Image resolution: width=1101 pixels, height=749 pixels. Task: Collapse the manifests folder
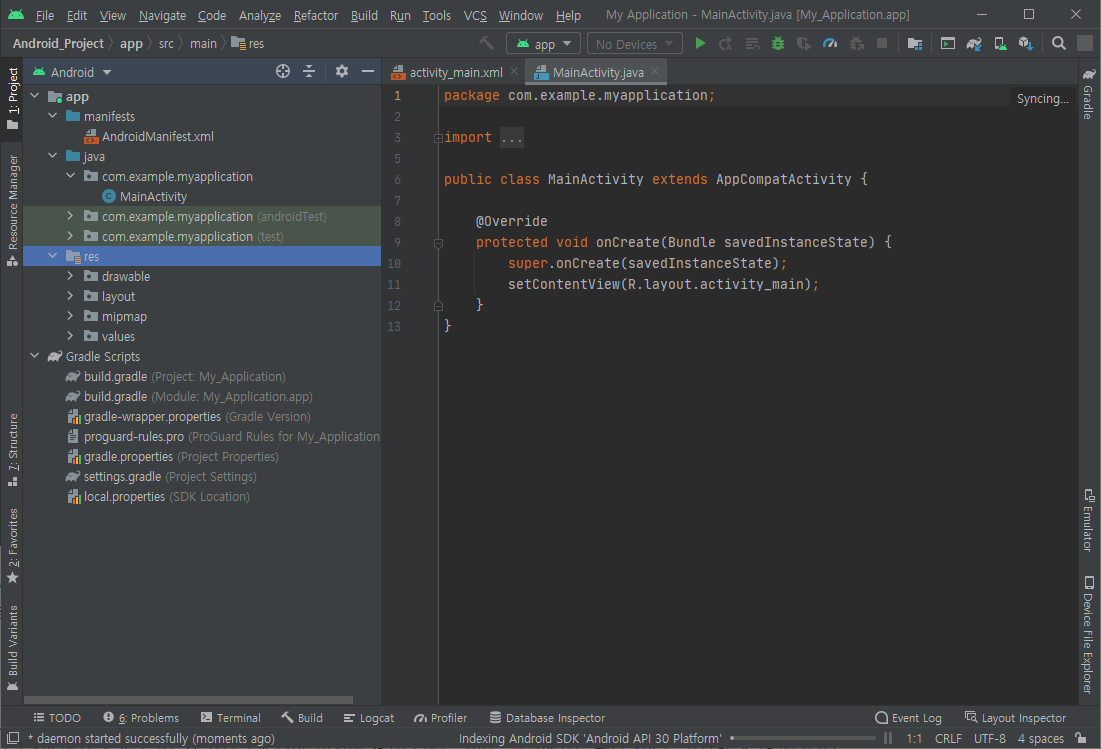(x=53, y=116)
